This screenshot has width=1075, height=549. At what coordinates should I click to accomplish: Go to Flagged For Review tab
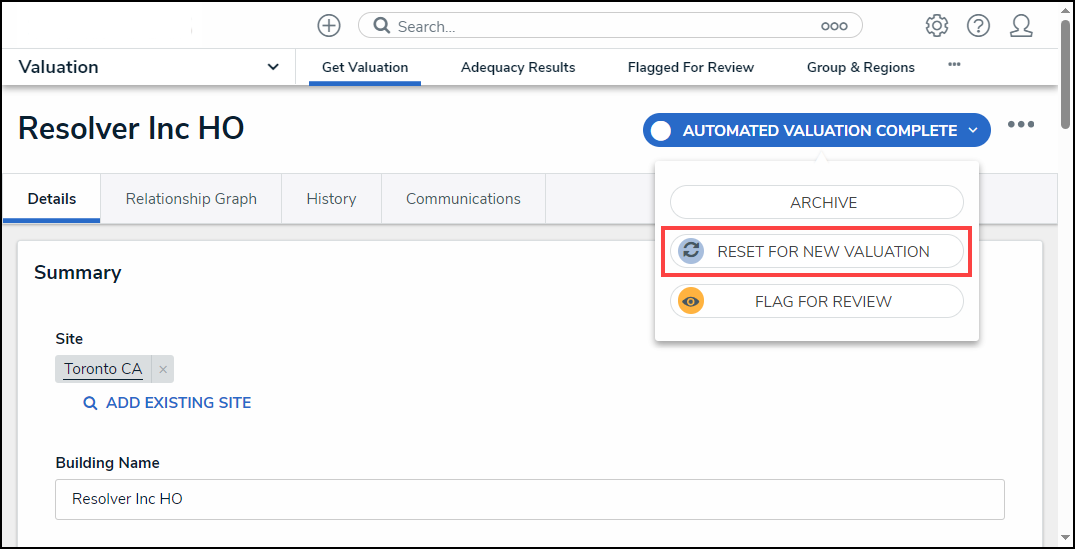click(x=690, y=67)
